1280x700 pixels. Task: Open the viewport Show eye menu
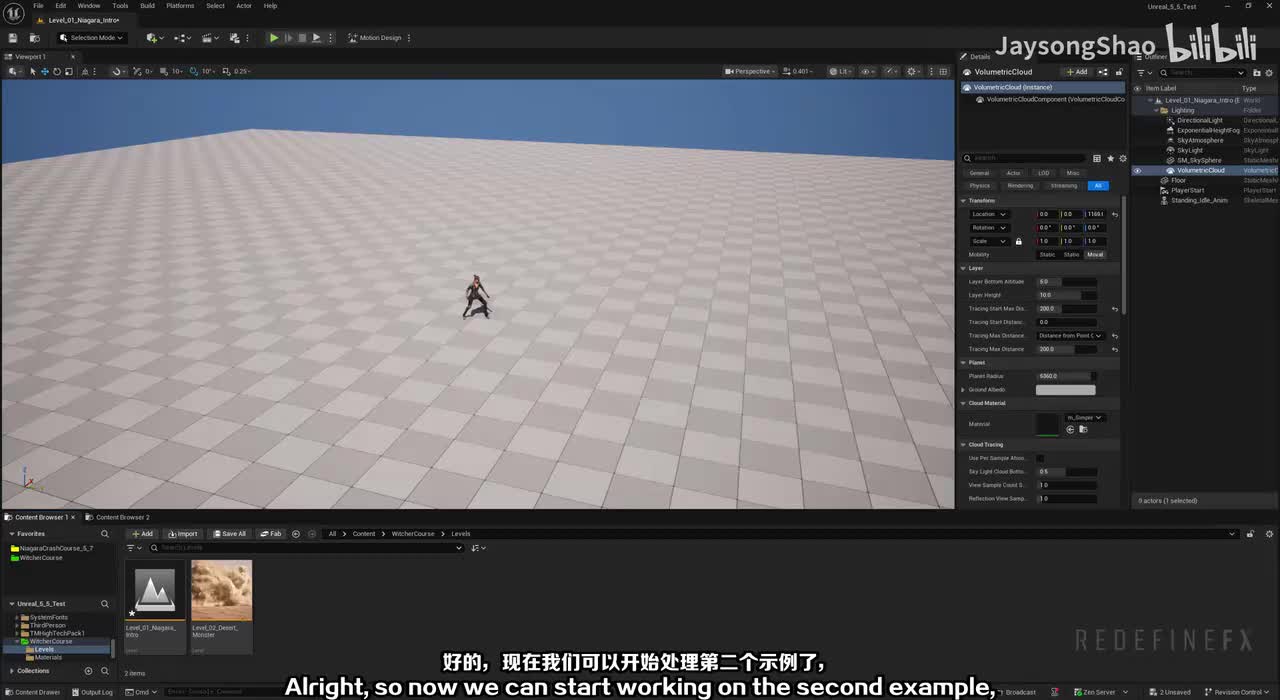click(868, 71)
